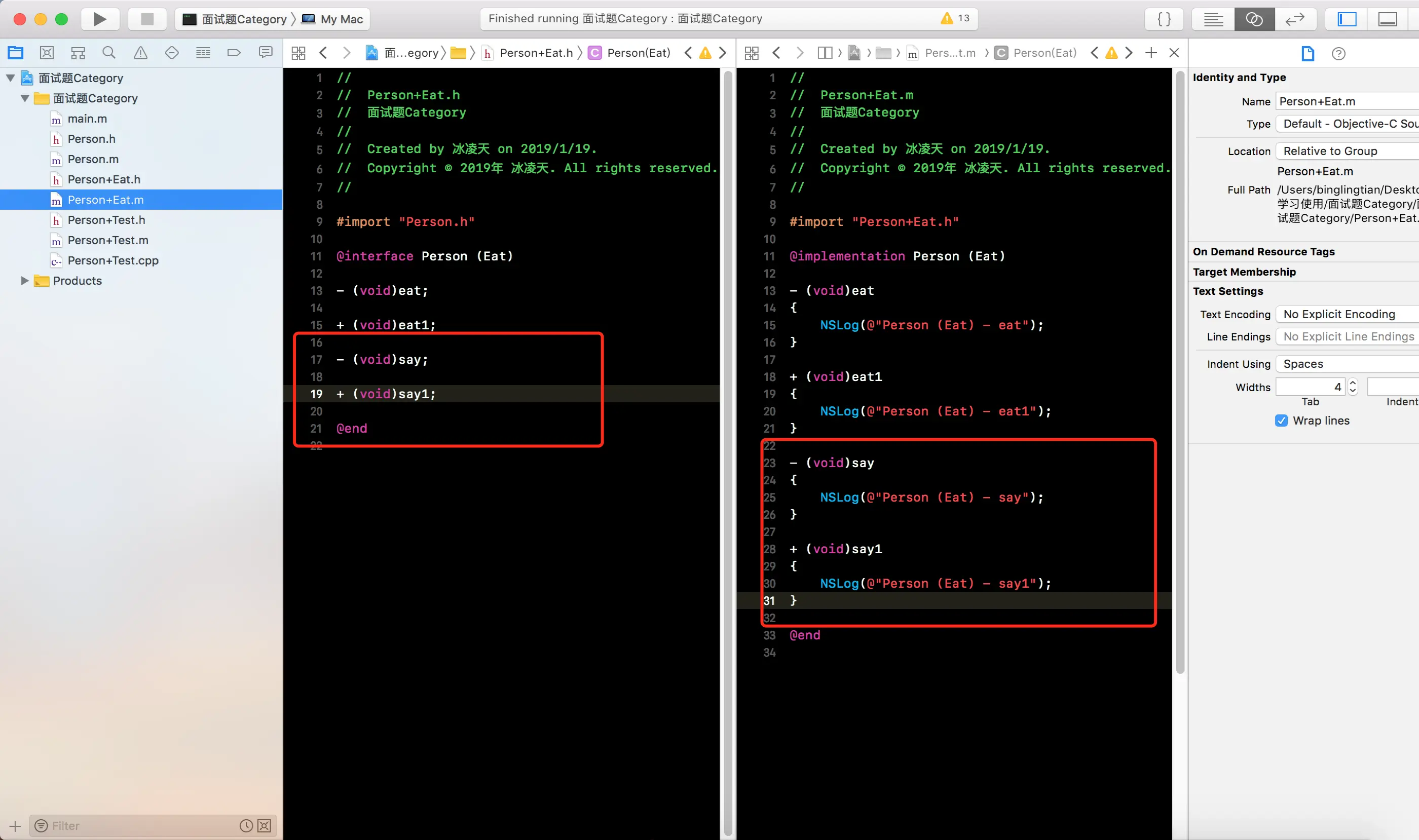Add new assistant editor plus icon
Viewport: 1419px width, 840px height.
click(x=1150, y=53)
